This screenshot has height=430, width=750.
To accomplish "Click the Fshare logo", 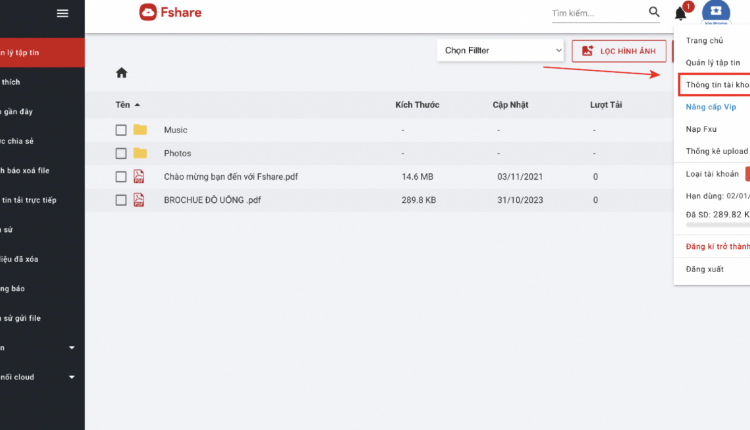I will [170, 12].
